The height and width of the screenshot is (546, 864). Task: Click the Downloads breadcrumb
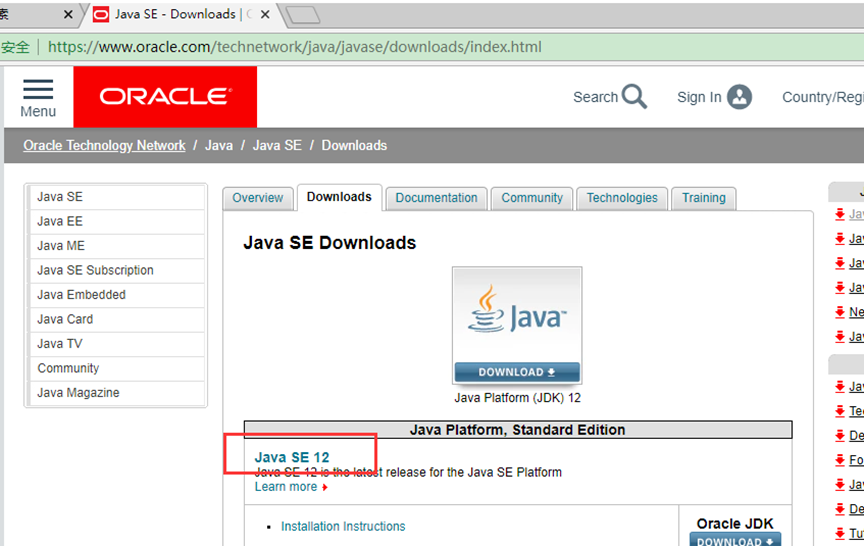(354, 145)
